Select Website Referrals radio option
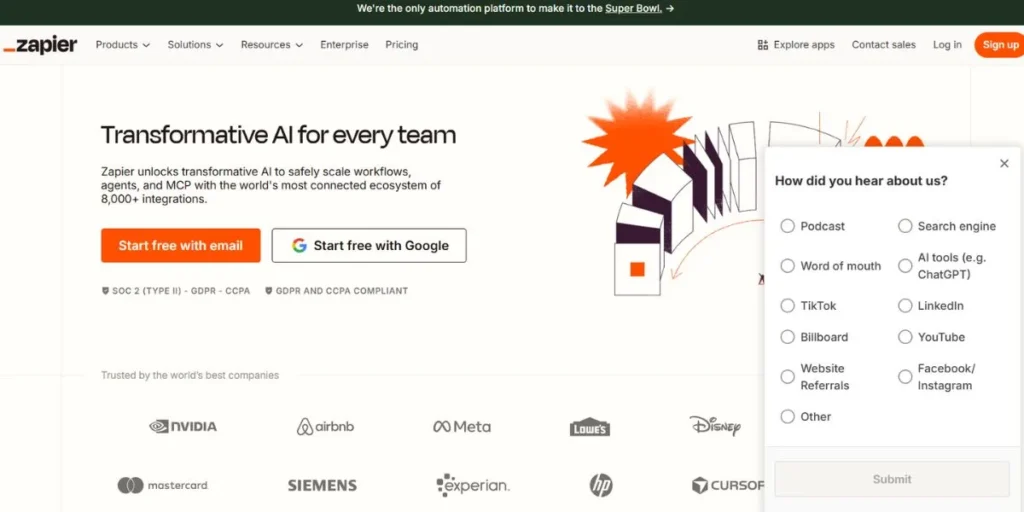1024x512 pixels. tap(788, 377)
